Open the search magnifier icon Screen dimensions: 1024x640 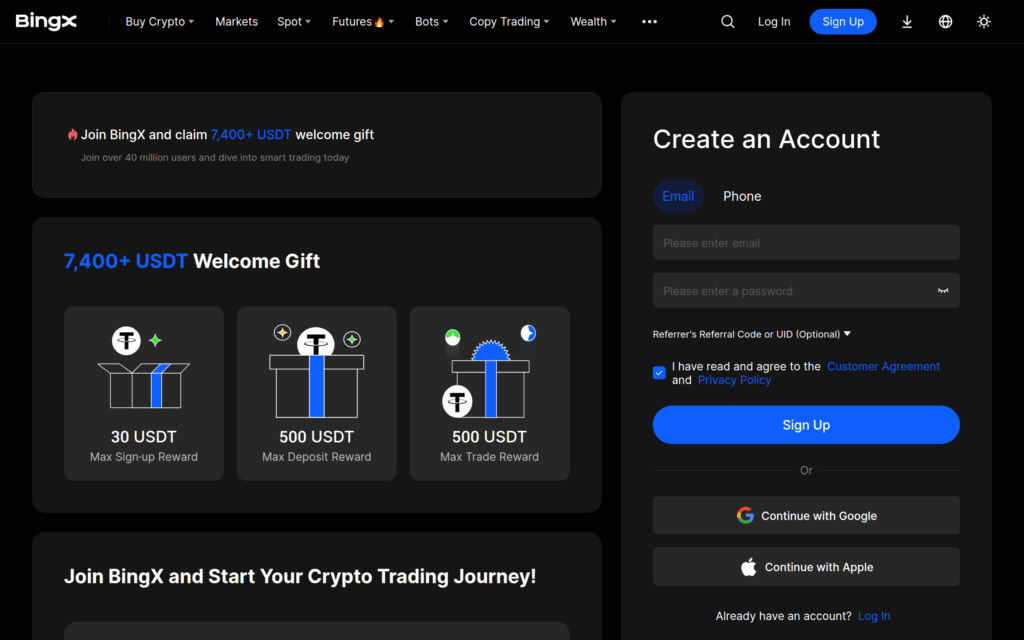point(728,22)
